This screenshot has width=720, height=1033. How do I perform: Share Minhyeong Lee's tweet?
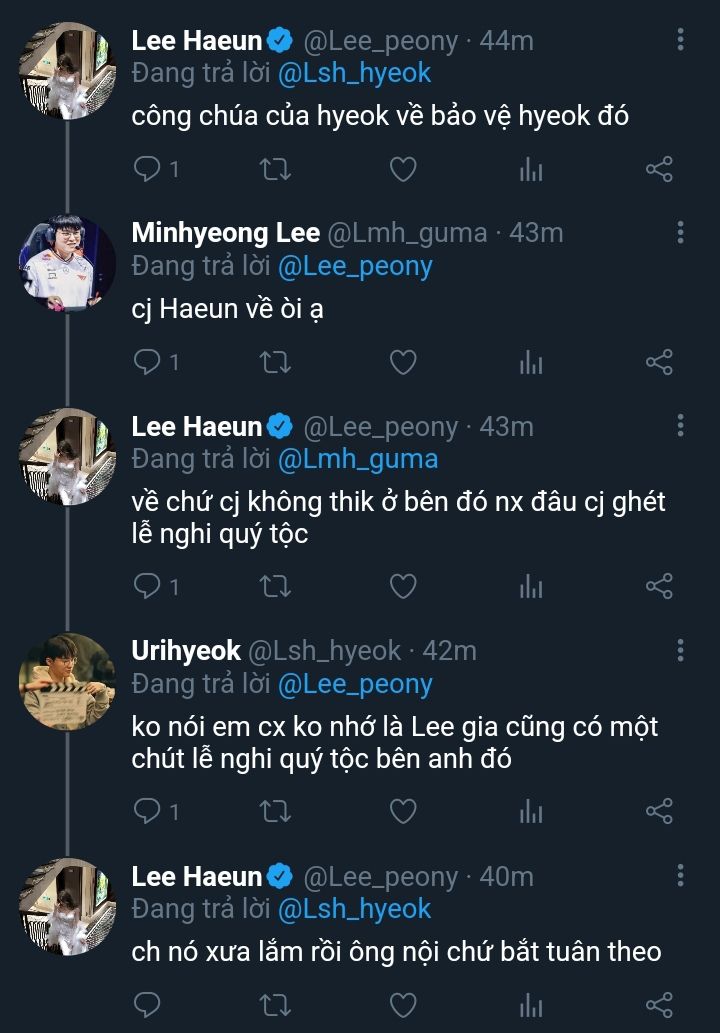[x=659, y=362]
